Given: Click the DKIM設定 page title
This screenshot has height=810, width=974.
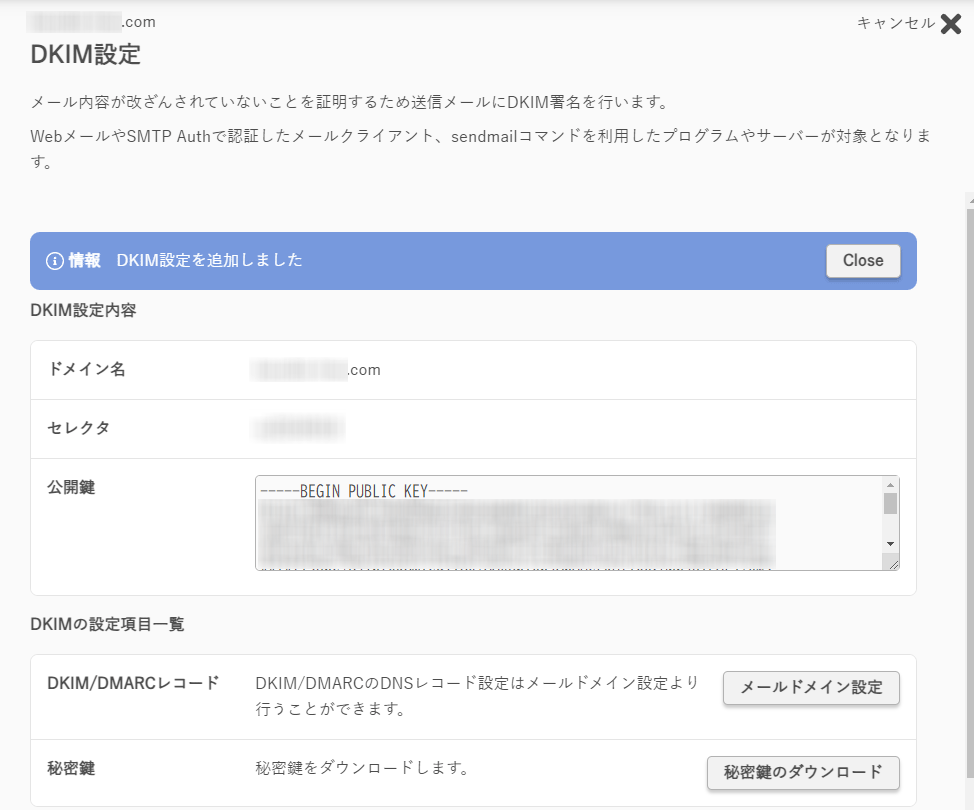Looking at the screenshot, I should click(86, 54).
